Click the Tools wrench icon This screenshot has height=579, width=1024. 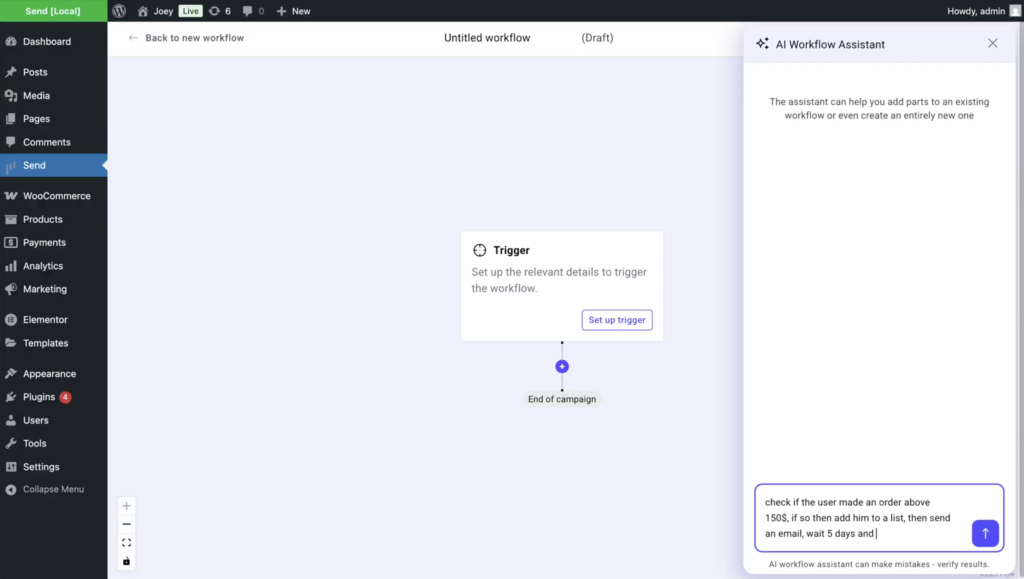(x=11, y=444)
